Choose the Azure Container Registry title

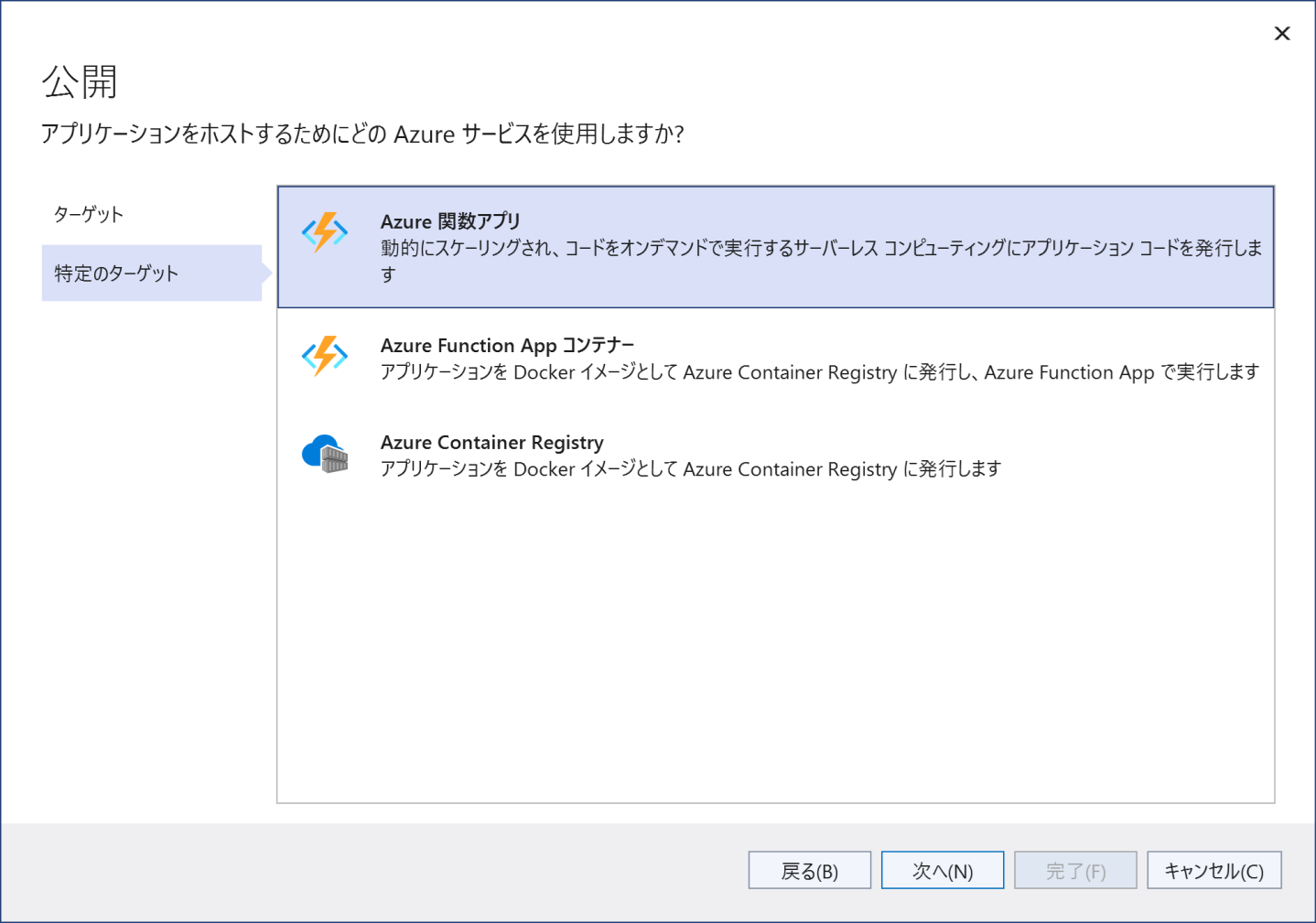point(492,443)
